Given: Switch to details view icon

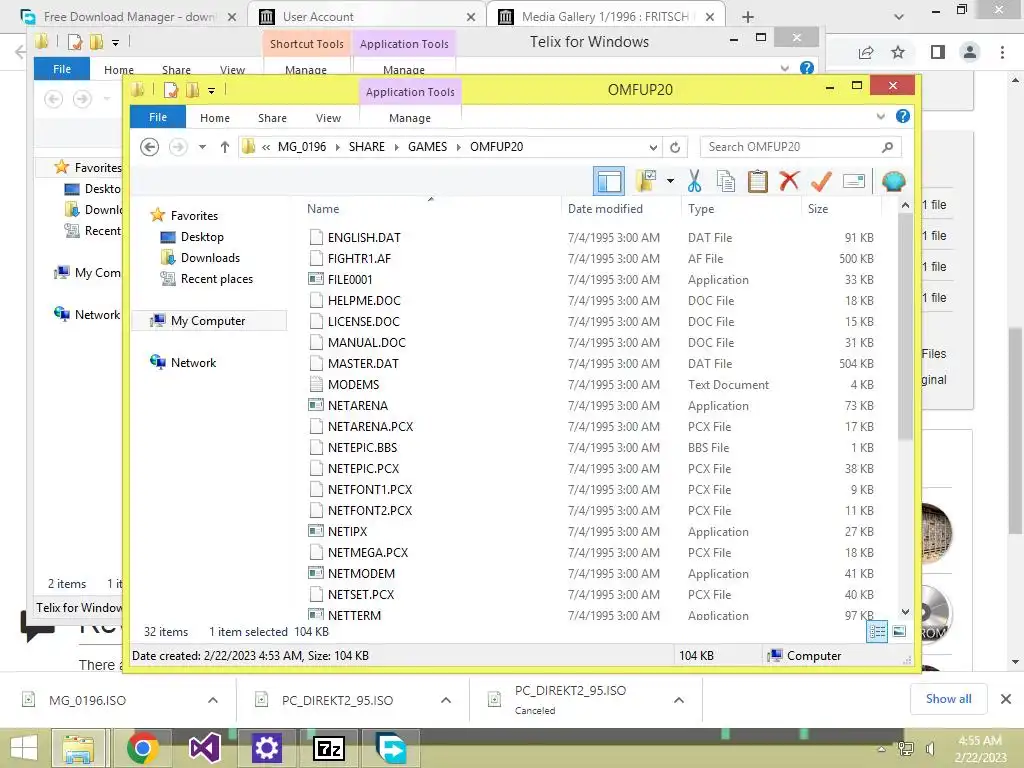Looking at the screenshot, I should click(877, 632).
